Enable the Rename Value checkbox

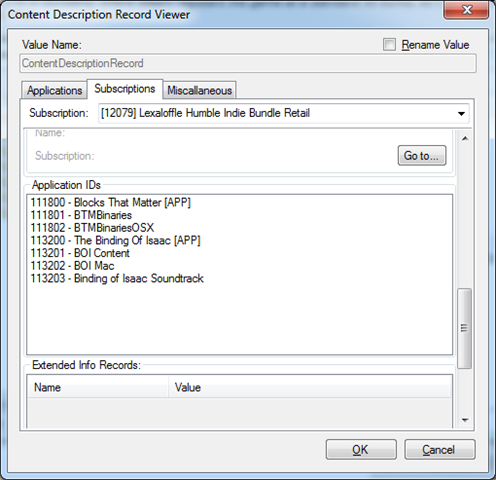point(389,44)
